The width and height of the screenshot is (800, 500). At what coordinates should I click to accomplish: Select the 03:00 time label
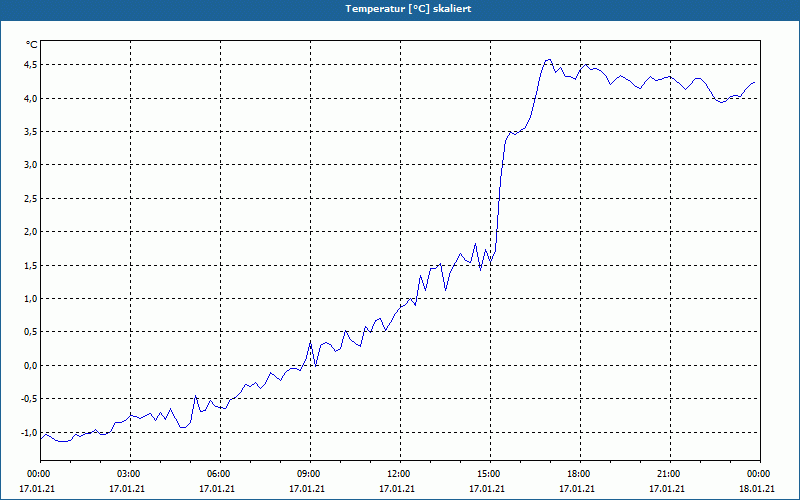click(x=131, y=474)
